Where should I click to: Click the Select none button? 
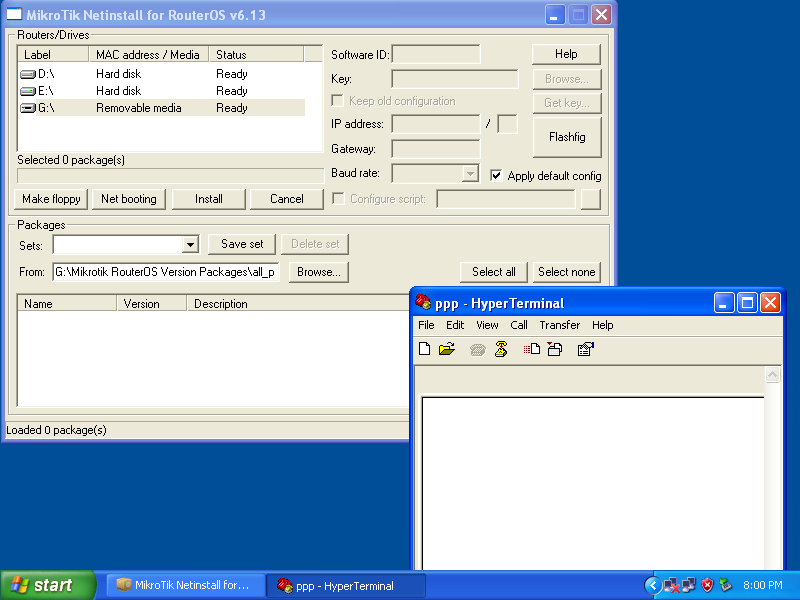[x=567, y=272]
